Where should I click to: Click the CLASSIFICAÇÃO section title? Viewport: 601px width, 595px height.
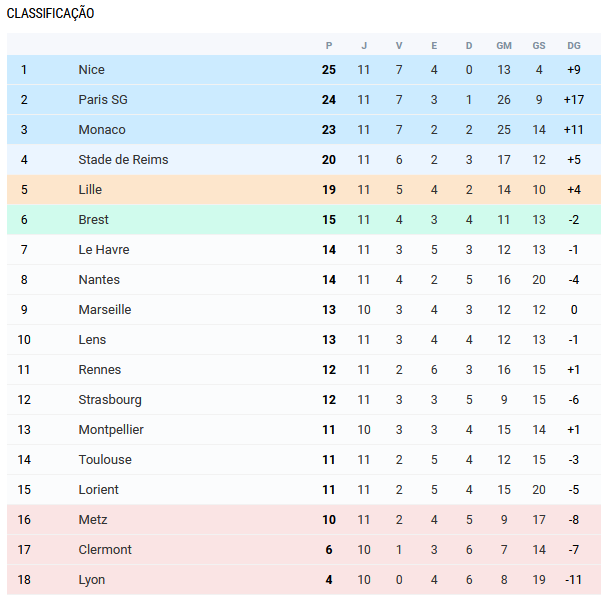click(x=51, y=14)
